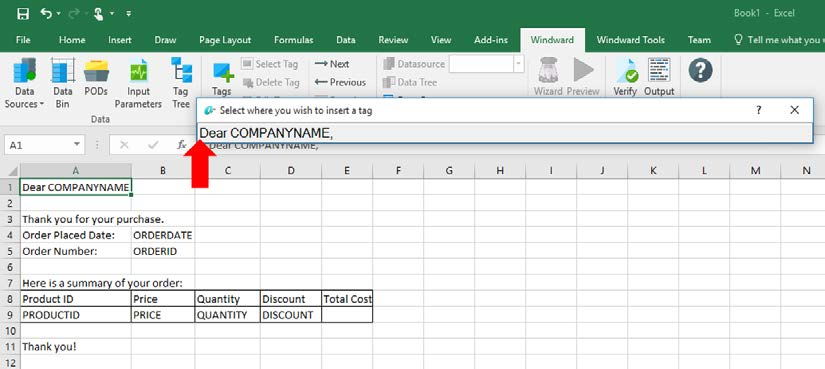Select cell A1 Dear COMPANYNAME
The width and height of the screenshot is (825, 369).
76,187
